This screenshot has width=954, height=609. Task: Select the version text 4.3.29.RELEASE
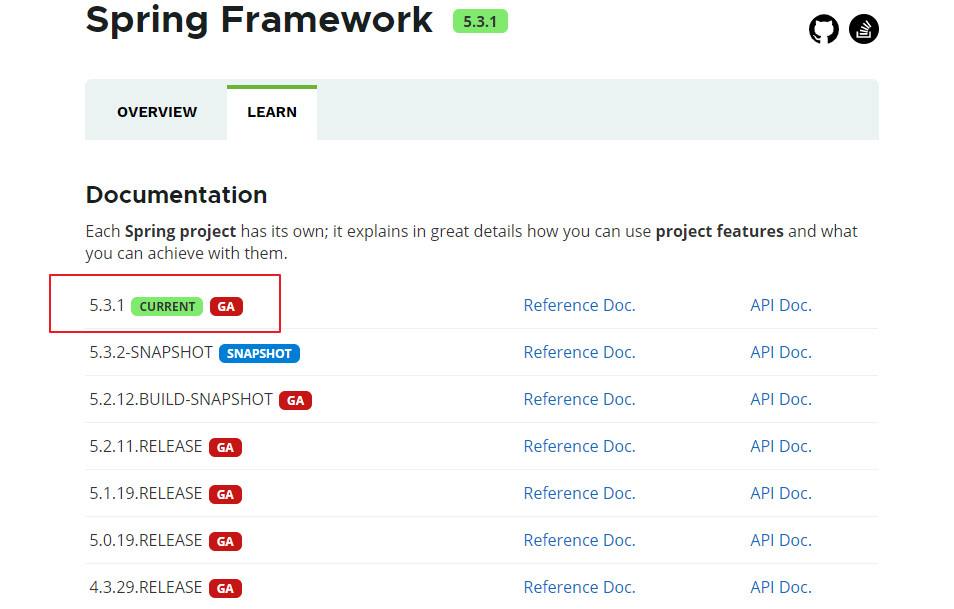(x=145, y=587)
